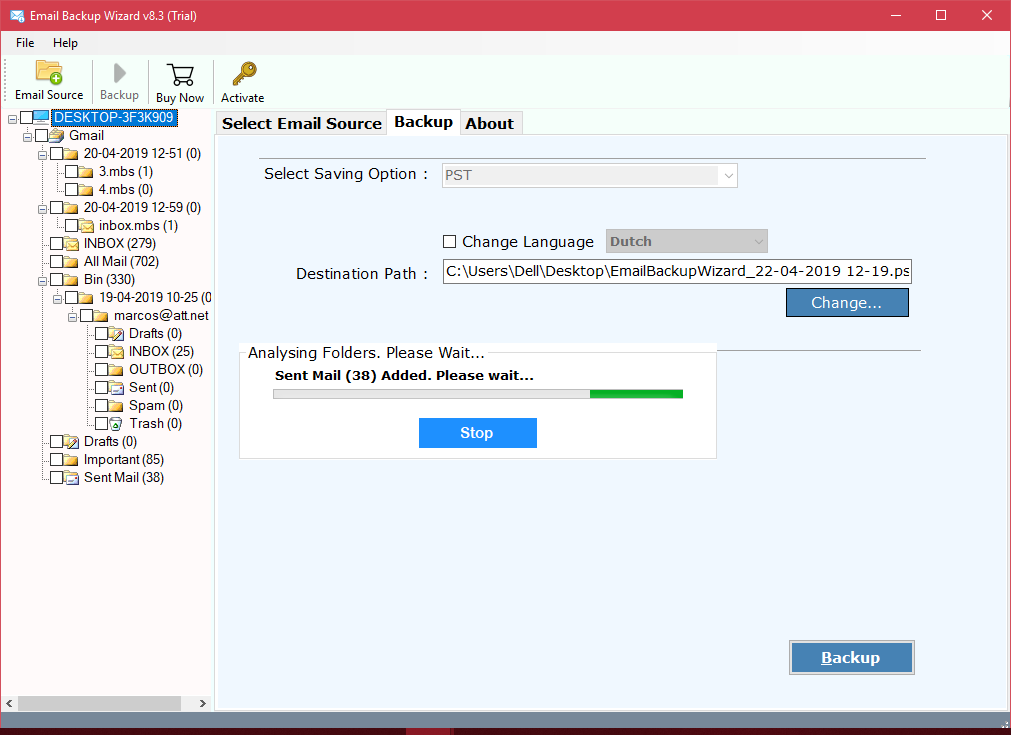Tick the All Mail (702) checkbox
The width and height of the screenshot is (1011, 735).
(x=57, y=262)
